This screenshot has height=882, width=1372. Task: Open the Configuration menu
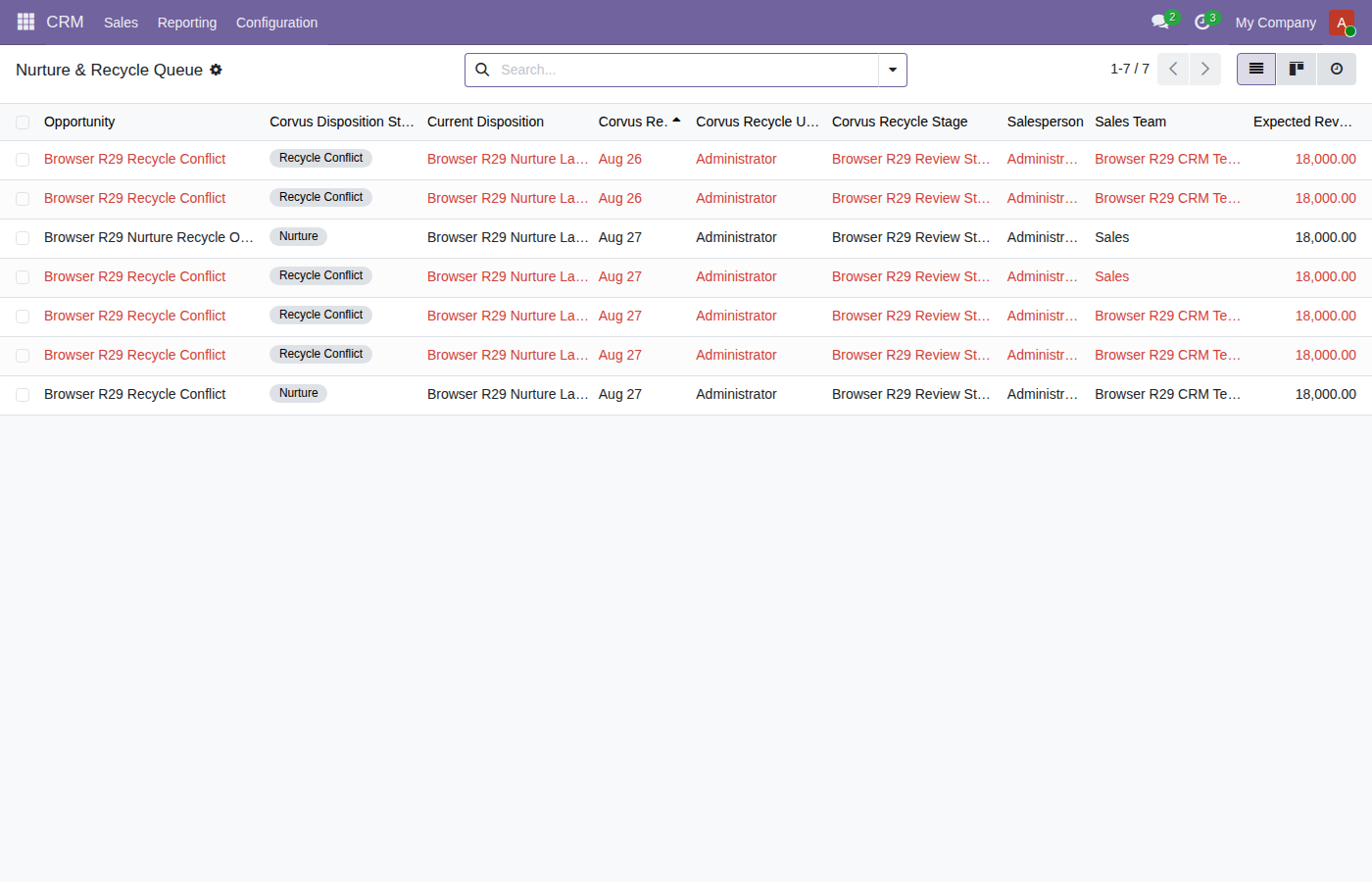point(276,23)
